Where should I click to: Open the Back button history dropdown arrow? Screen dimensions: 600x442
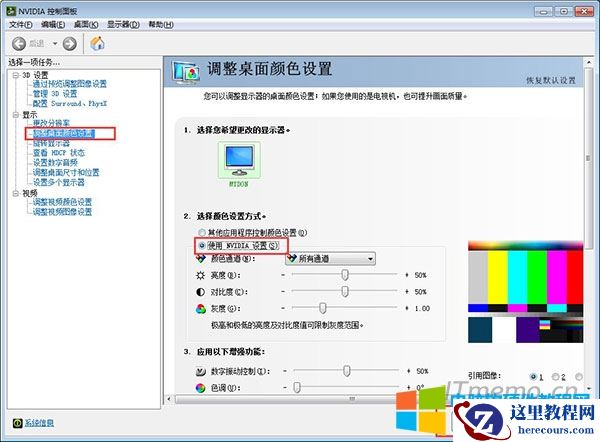(x=55, y=44)
